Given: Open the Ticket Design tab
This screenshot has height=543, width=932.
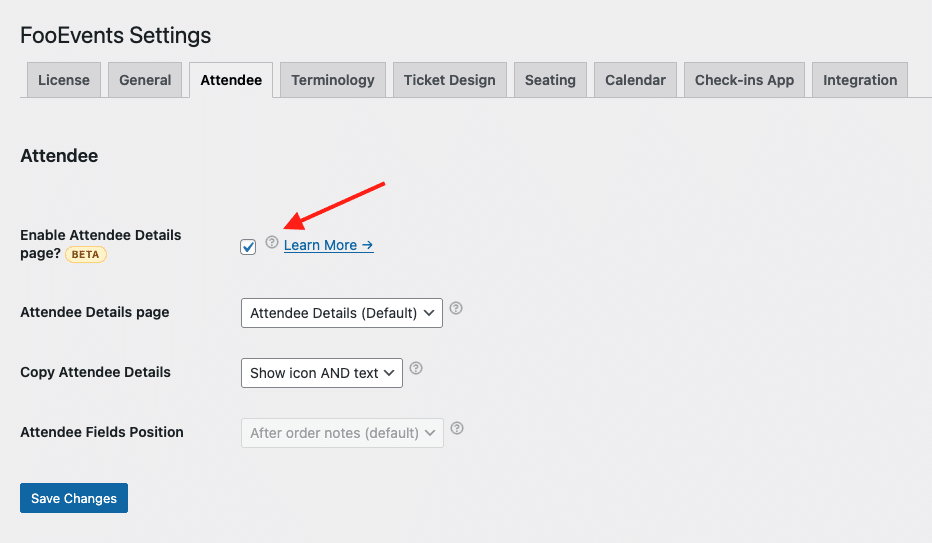Looking at the screenshot, I should tap(449, 80).
